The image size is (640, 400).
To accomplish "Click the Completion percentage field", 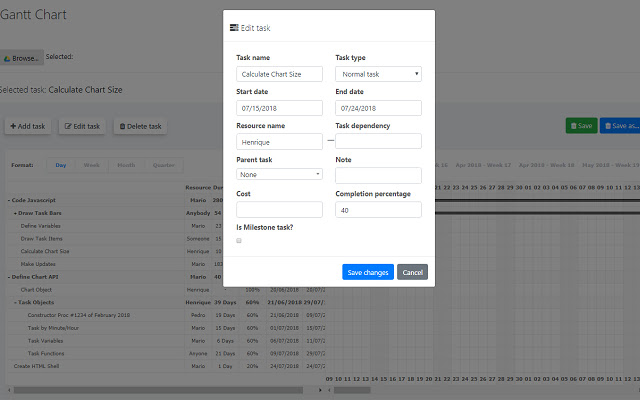I will (378, 210).
